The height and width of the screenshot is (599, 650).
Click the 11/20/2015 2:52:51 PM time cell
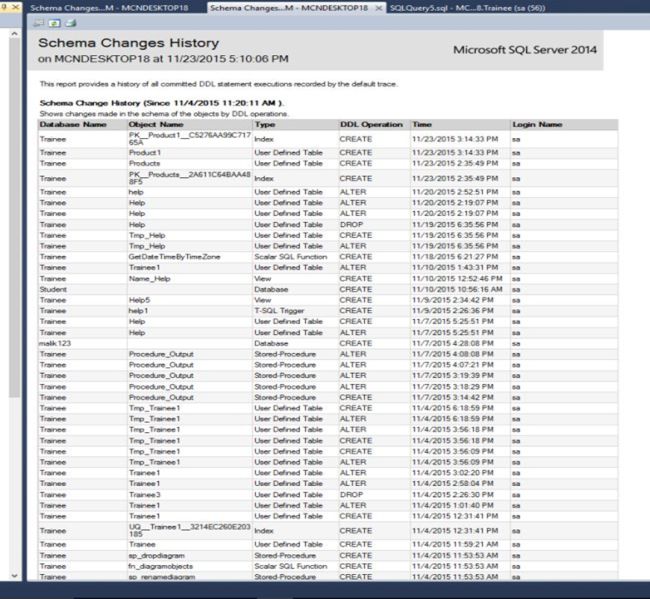455,192
